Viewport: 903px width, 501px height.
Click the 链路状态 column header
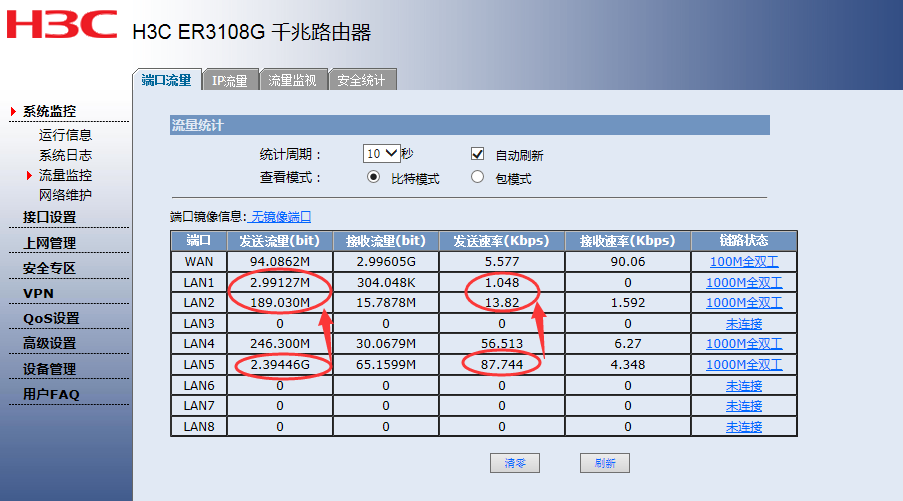[x=744, y=241]
